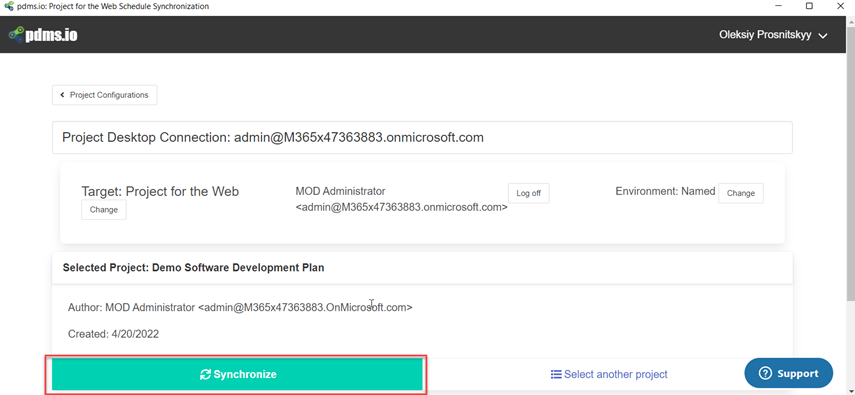Click the Environment: Named label
The image size is (855, 395).
(665, 191)
